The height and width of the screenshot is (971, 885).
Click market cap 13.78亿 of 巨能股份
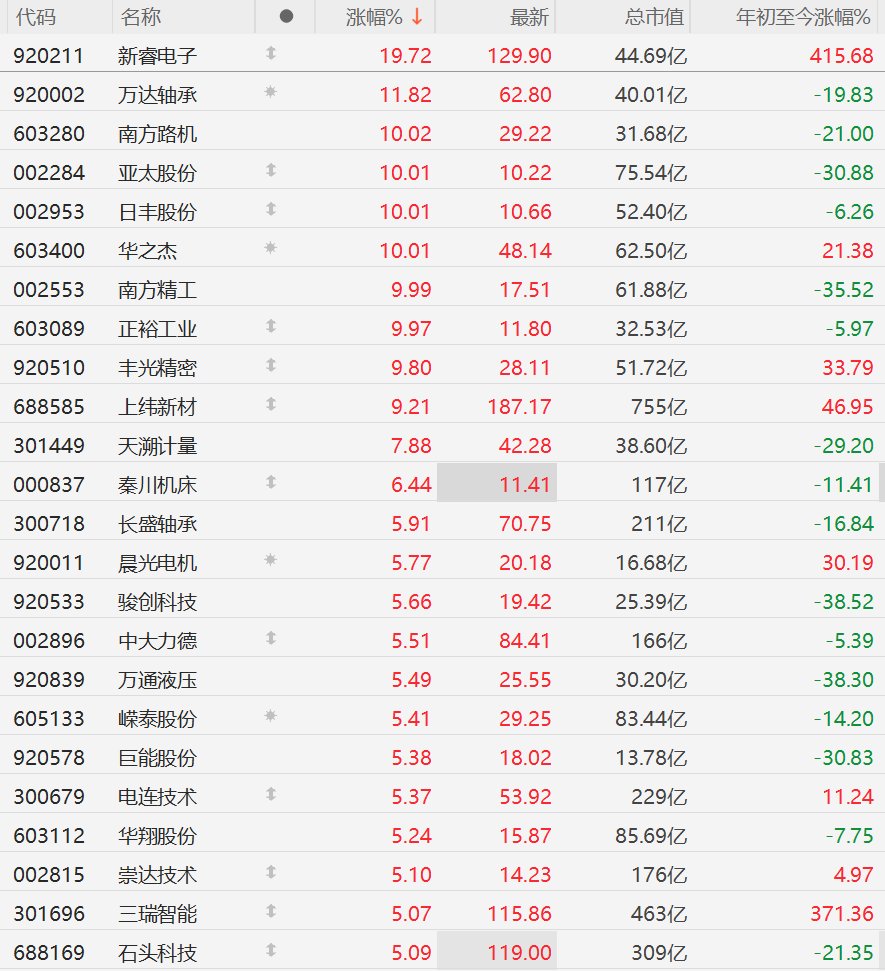651,758
